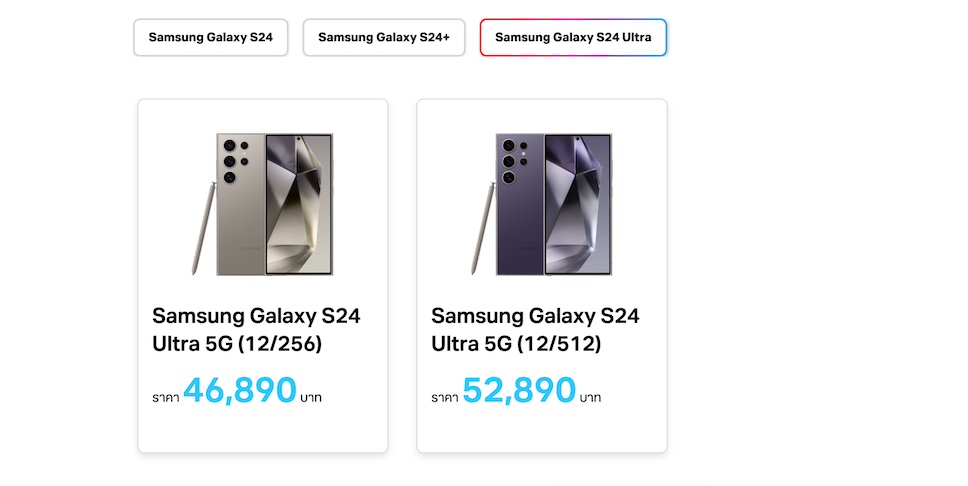Open the Galaxy S24 Ultra 5G (12/256) title
The image size is (968, 486).
click(256, 330)
